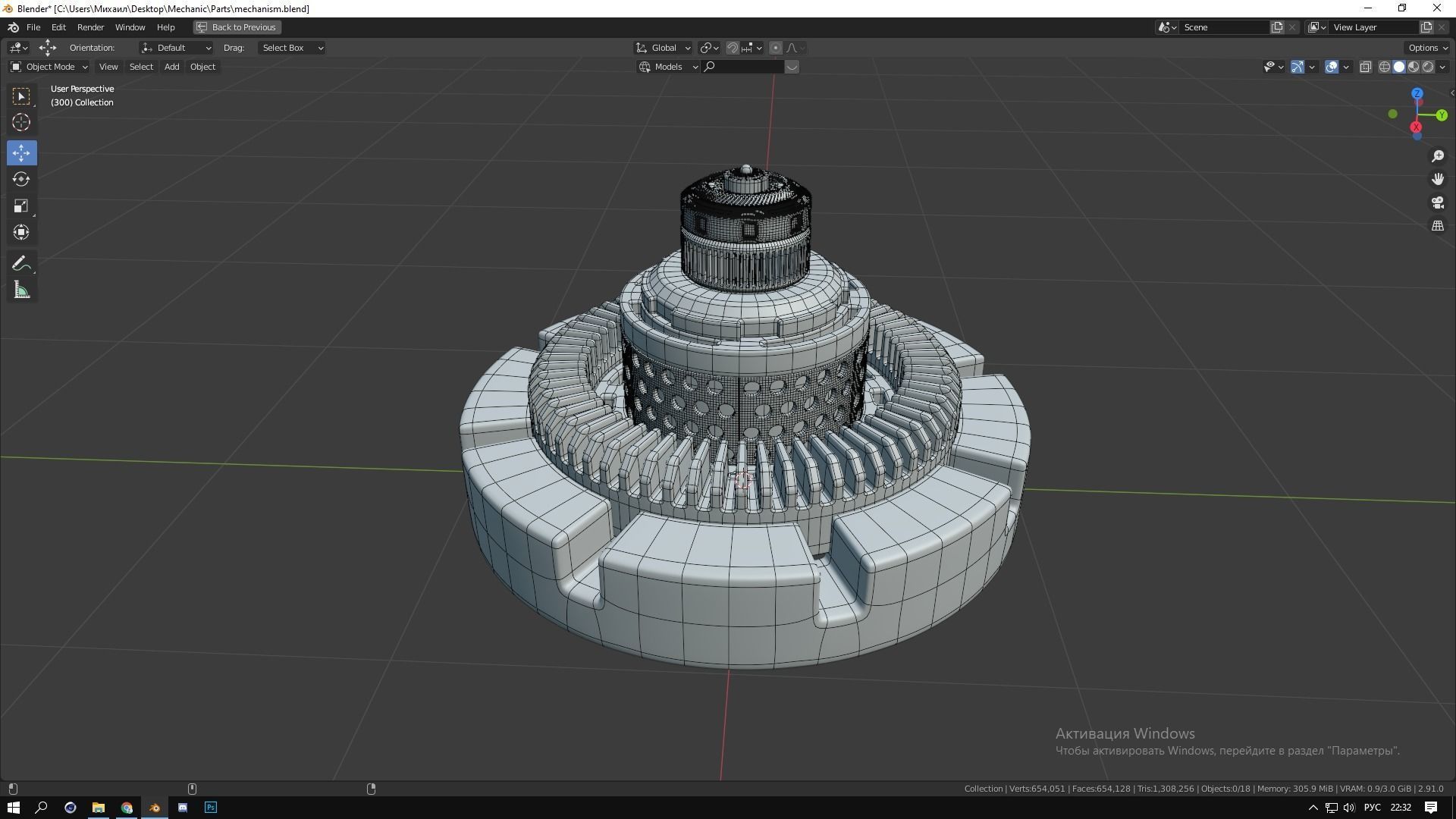Open Photoshop from the taskbar
Image resolution: width=1456 pixels, height=819 pixels.
211,808
